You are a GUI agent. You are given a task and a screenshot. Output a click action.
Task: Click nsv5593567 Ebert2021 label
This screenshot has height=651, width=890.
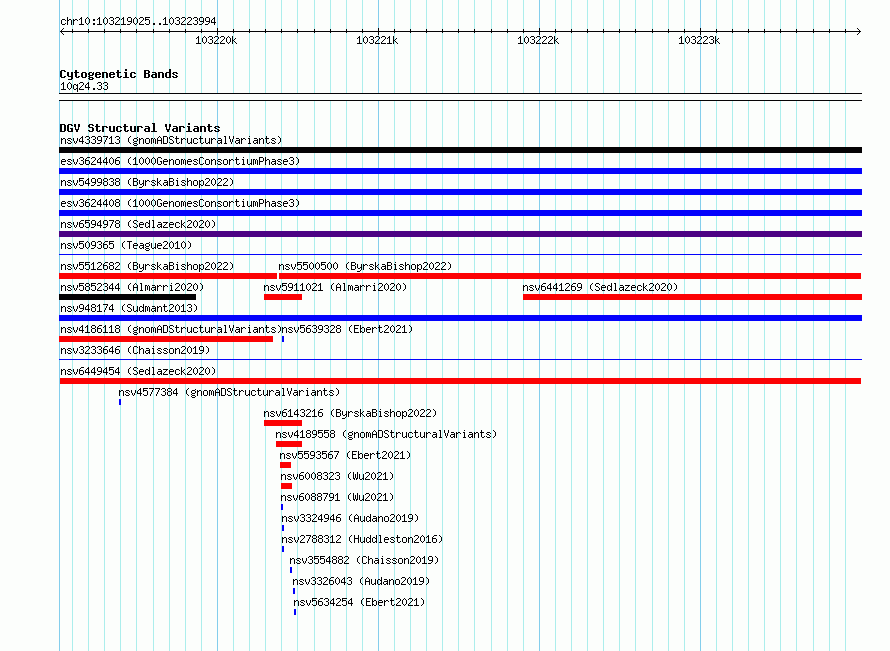pos(345,455)
